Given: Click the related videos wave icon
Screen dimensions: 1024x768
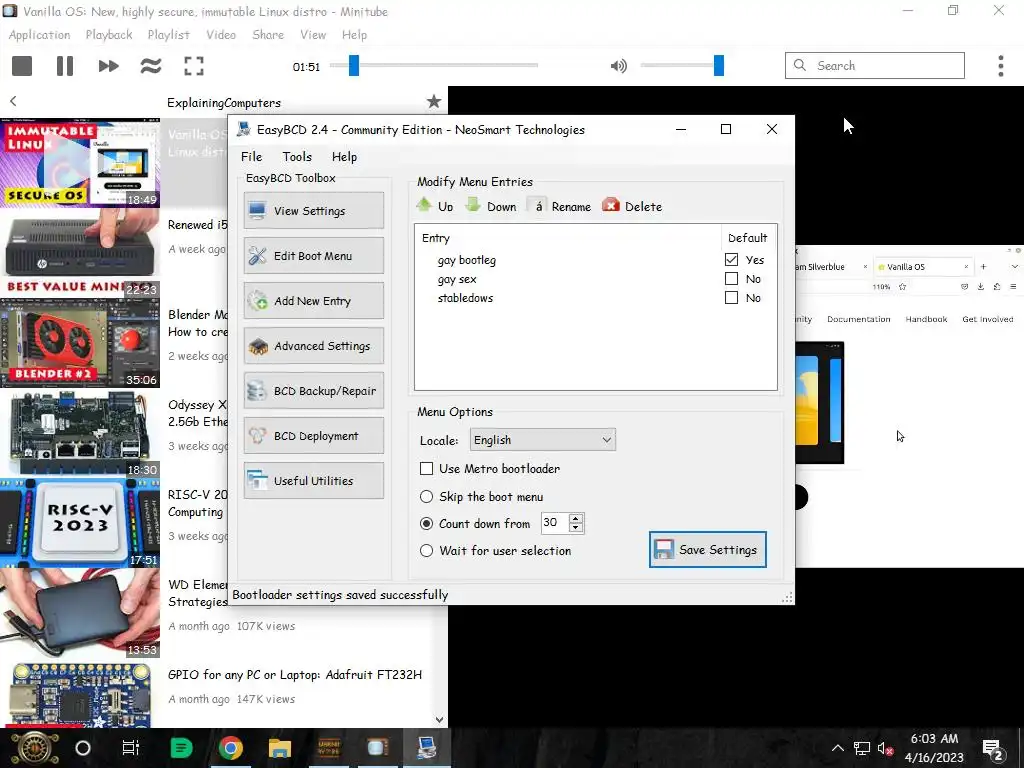Looking at the screenshot, I should [151, 65].
